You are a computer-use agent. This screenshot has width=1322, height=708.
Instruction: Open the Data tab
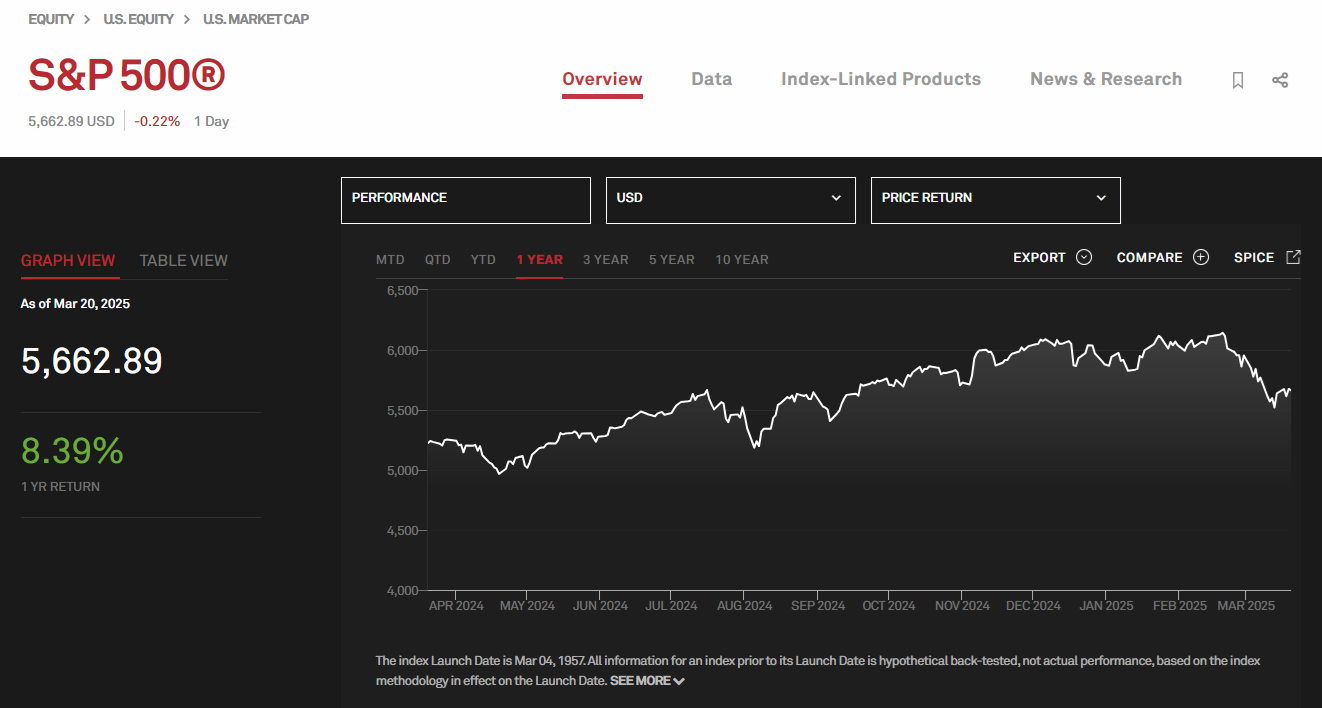coord(712,79)
